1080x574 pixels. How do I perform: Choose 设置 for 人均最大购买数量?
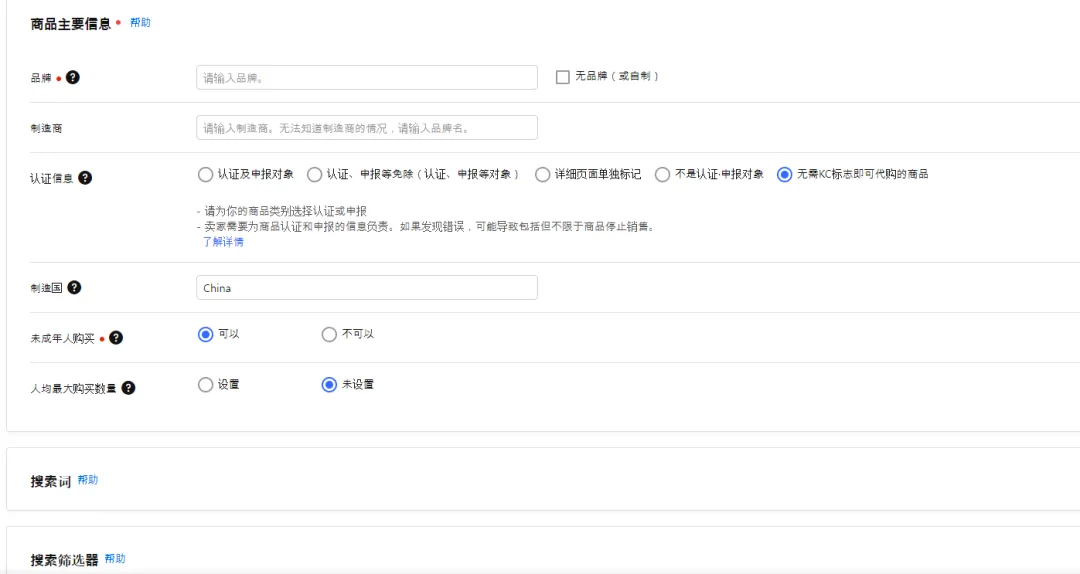coord(205,385)
